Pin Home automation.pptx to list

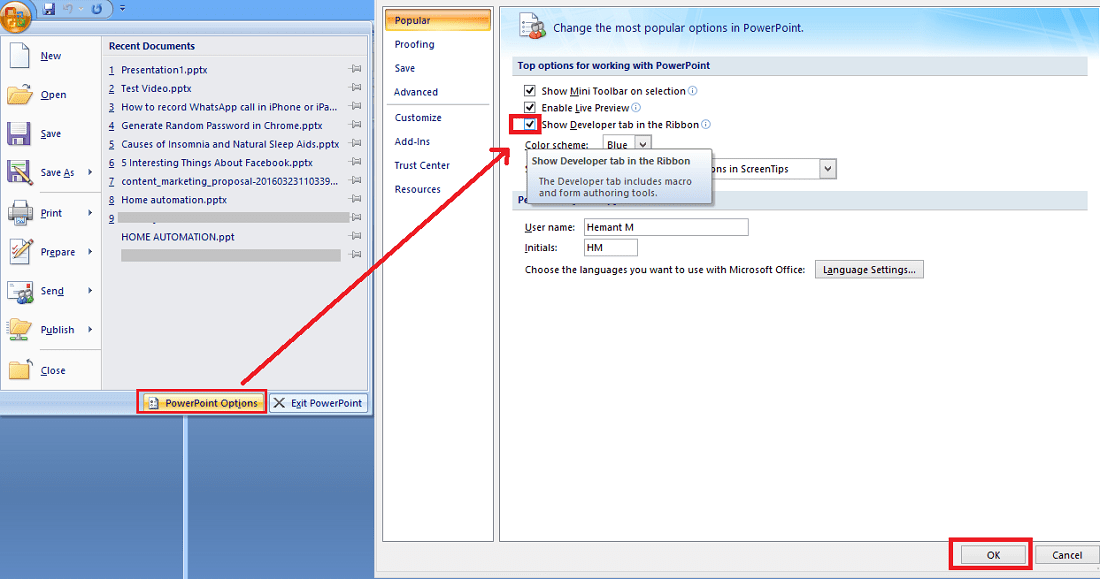(x=356, y=199)
